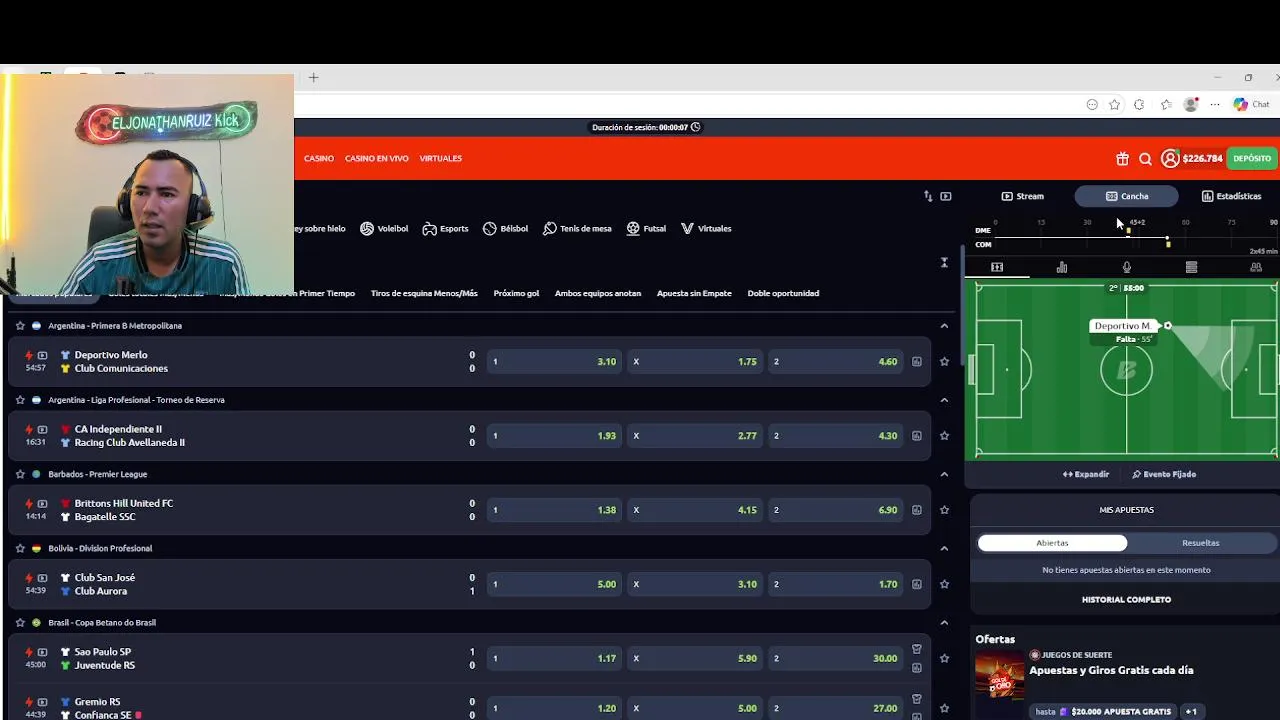1280x720 pixels.
Task: Collapse Argentina Primera B Metropolitana section
Action: click(944, 325)
